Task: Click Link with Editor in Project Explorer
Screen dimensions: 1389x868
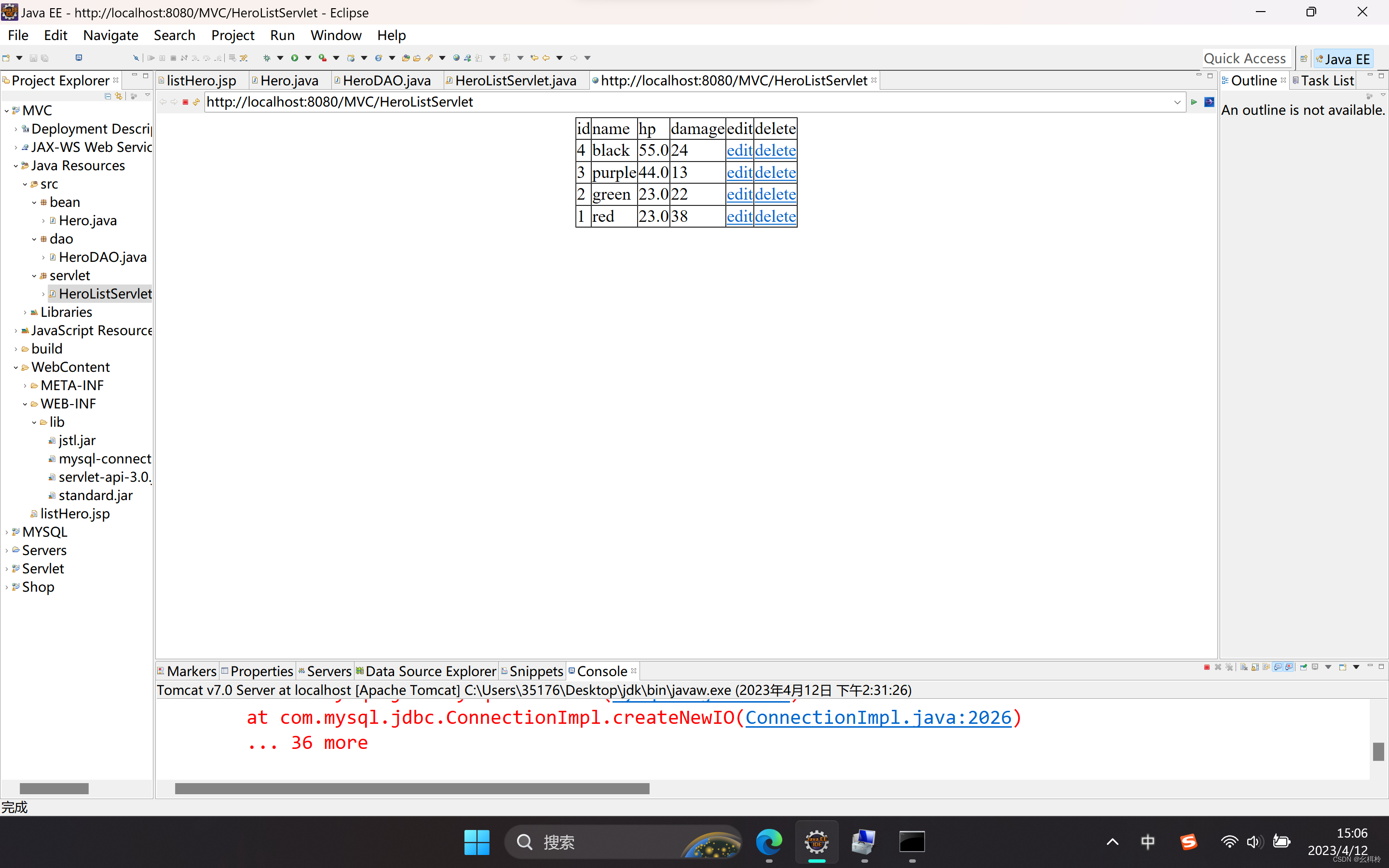Action: coord(119,96)
